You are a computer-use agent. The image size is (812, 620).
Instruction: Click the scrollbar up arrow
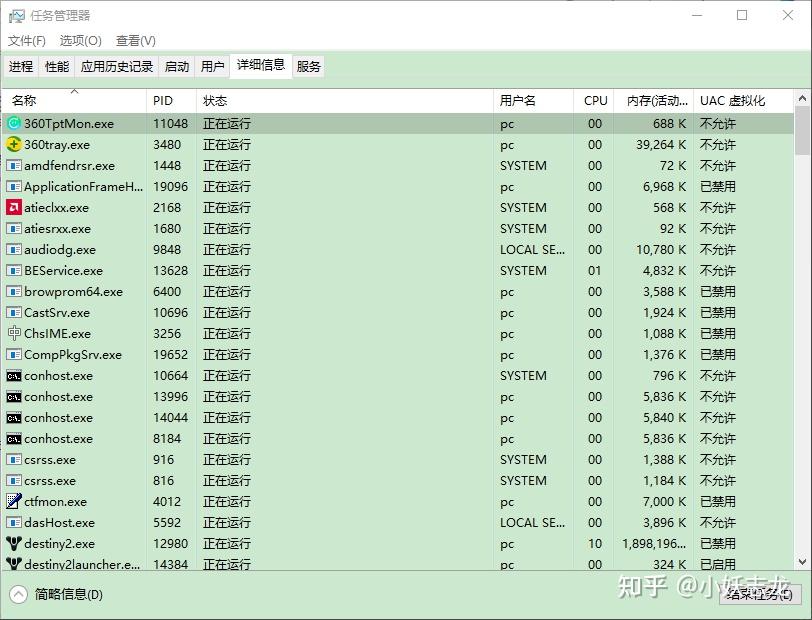coord(802,98)
